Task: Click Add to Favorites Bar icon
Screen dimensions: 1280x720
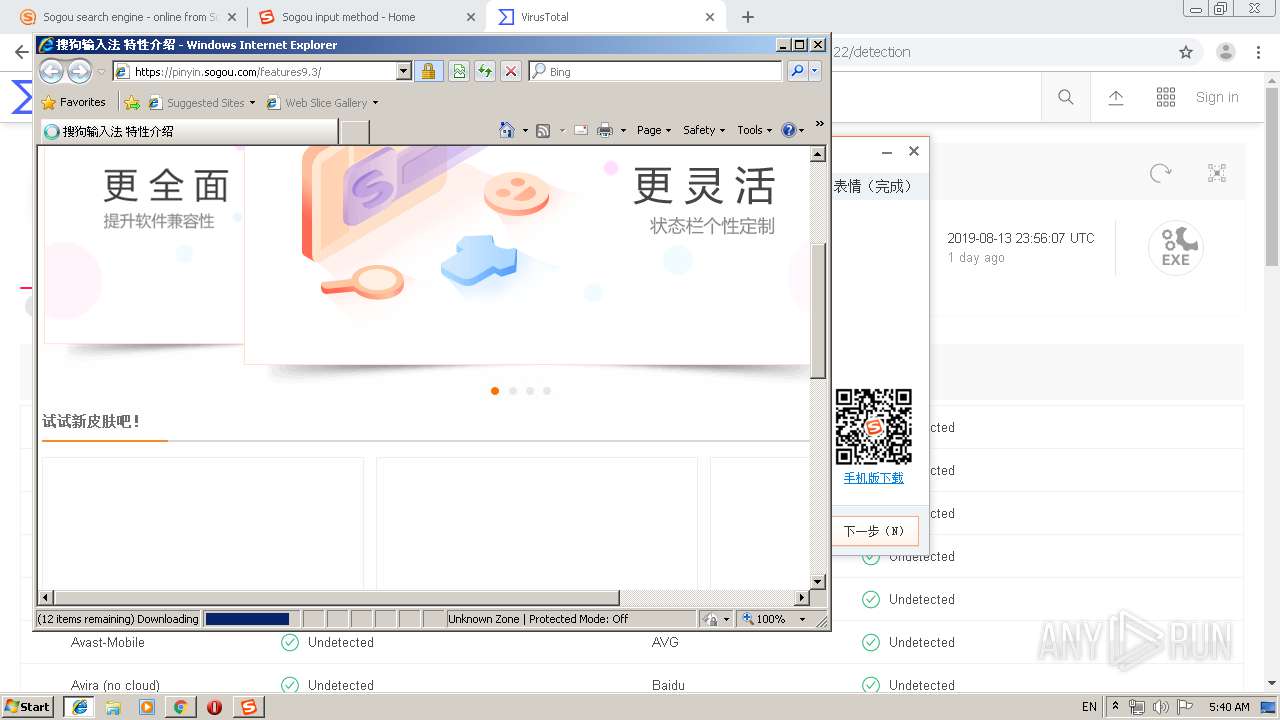Action: click(x=131, y=102)
